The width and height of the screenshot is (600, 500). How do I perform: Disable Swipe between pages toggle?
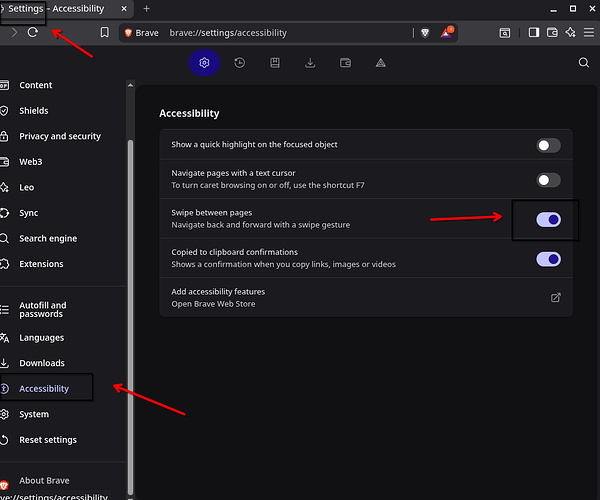[x=548, y=219]
